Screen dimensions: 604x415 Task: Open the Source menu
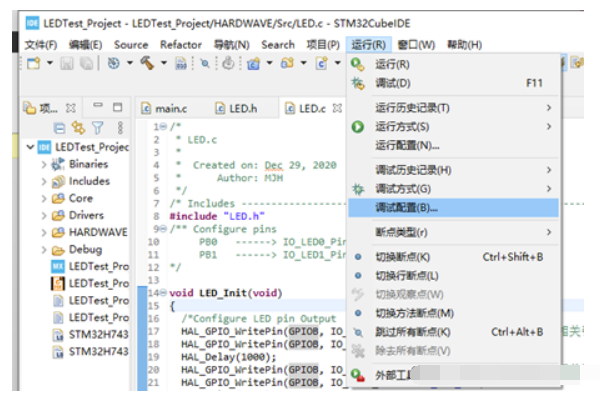coord(131,45)
